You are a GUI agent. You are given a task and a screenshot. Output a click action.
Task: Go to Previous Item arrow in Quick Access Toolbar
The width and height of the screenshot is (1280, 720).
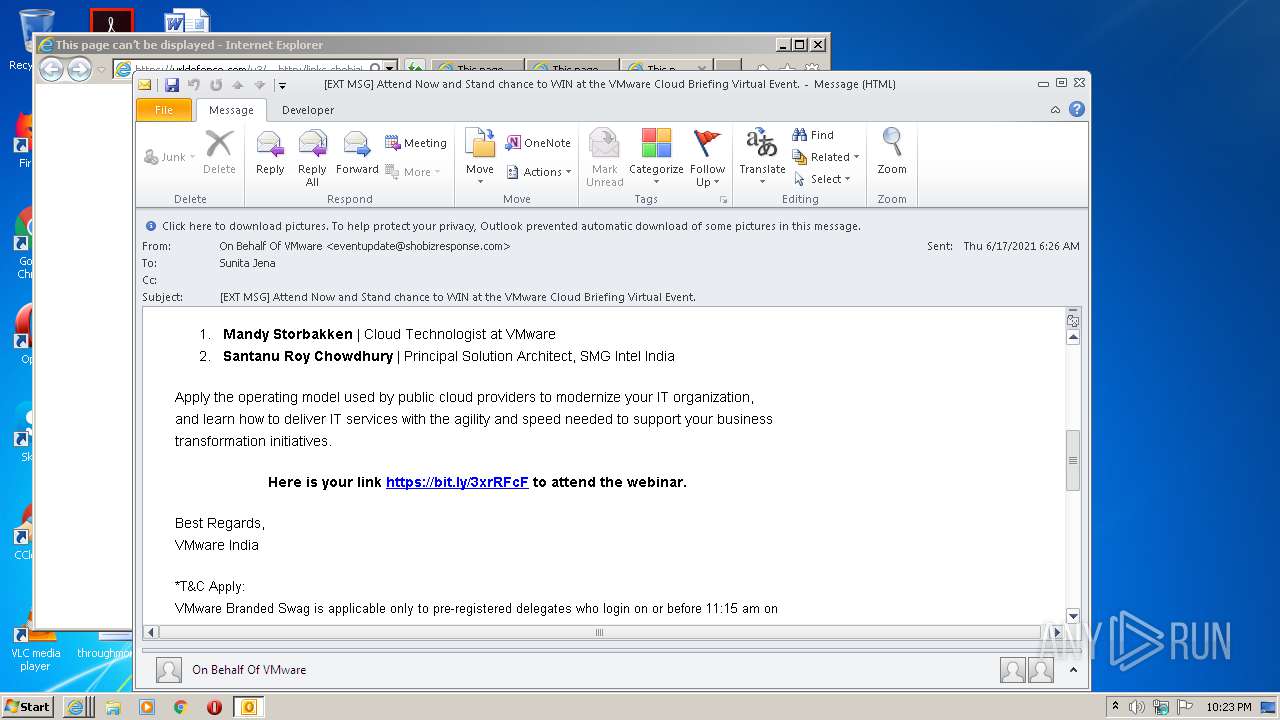[x=238, y=85]
